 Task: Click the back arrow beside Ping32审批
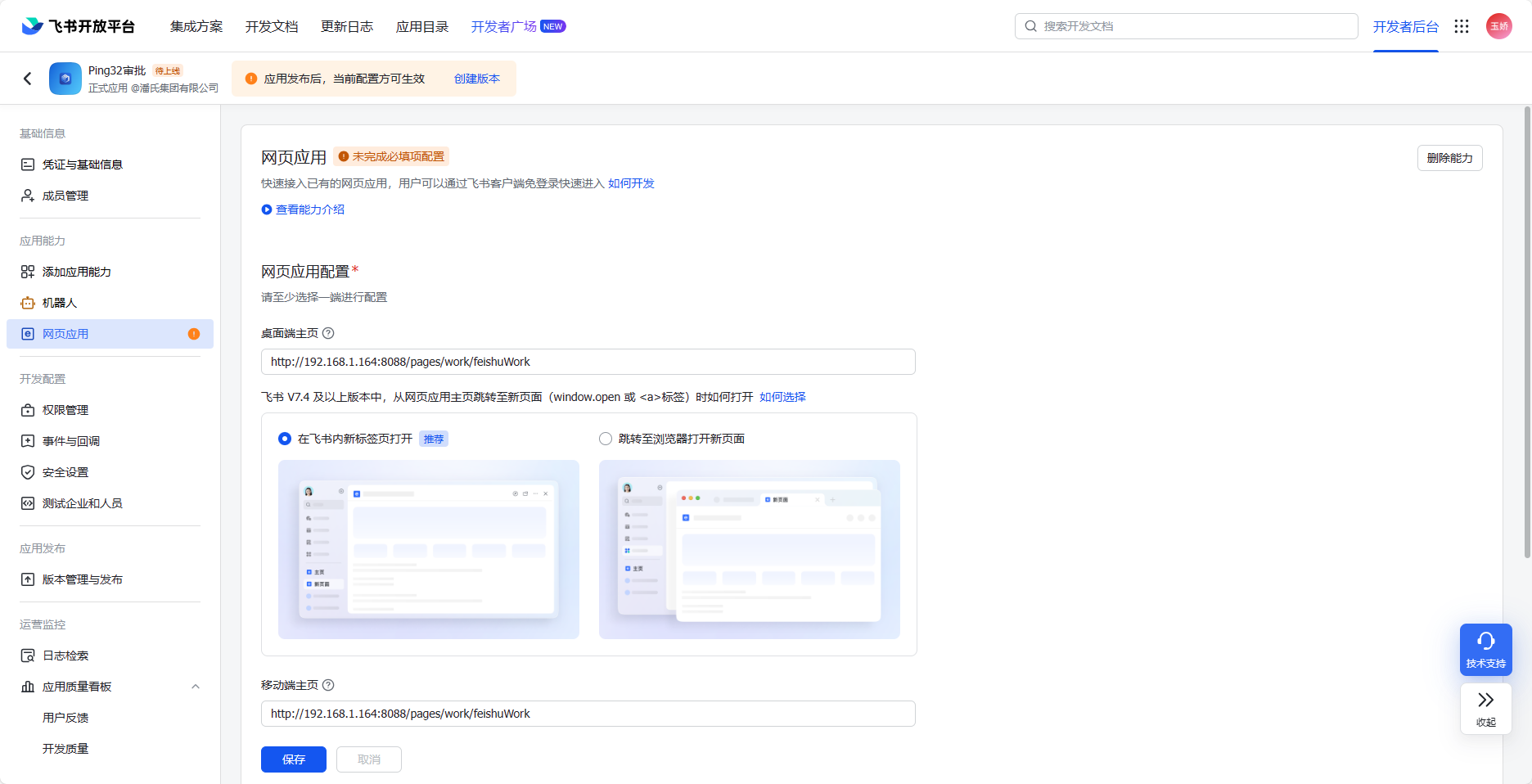click(x=28, y=79)
